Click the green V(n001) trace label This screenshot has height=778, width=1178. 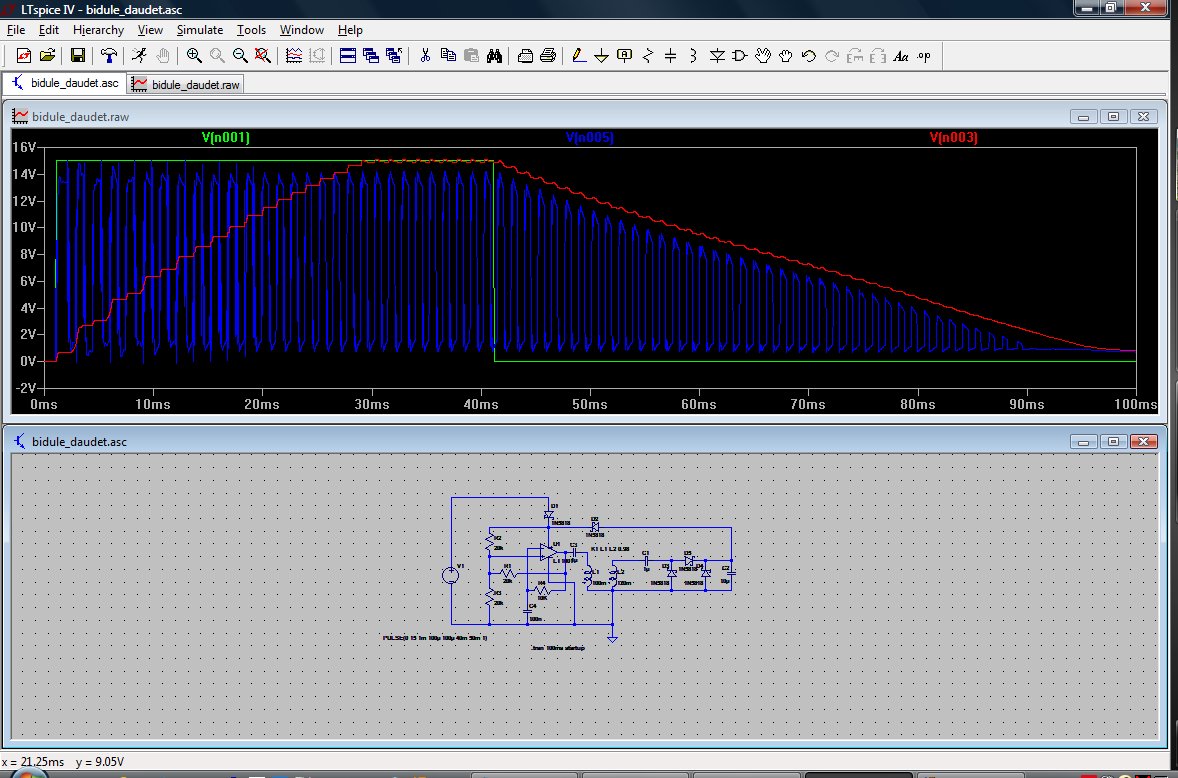pyautogui.click(x=225, y=138)
